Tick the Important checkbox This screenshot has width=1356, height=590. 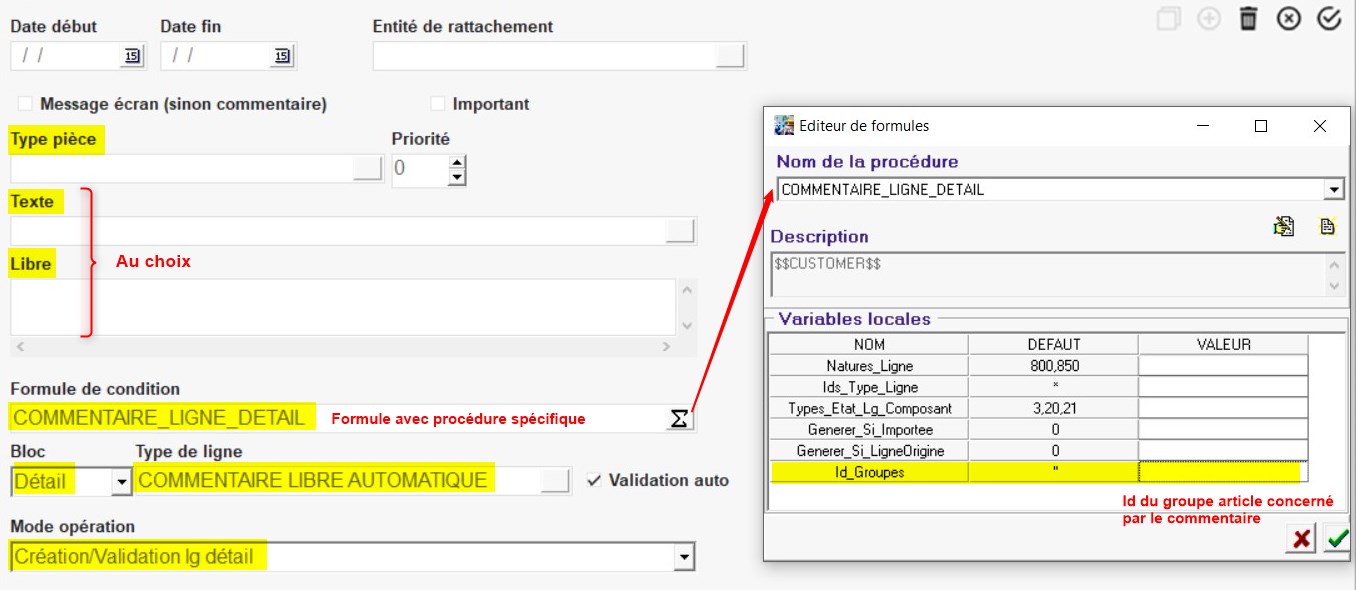point(437,104)
